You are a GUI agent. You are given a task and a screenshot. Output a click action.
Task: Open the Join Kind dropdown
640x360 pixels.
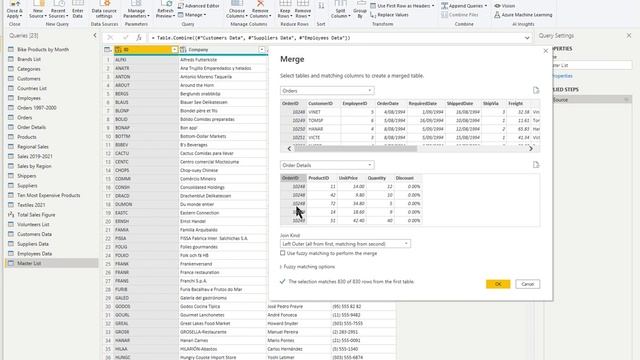tap(345, 244)
